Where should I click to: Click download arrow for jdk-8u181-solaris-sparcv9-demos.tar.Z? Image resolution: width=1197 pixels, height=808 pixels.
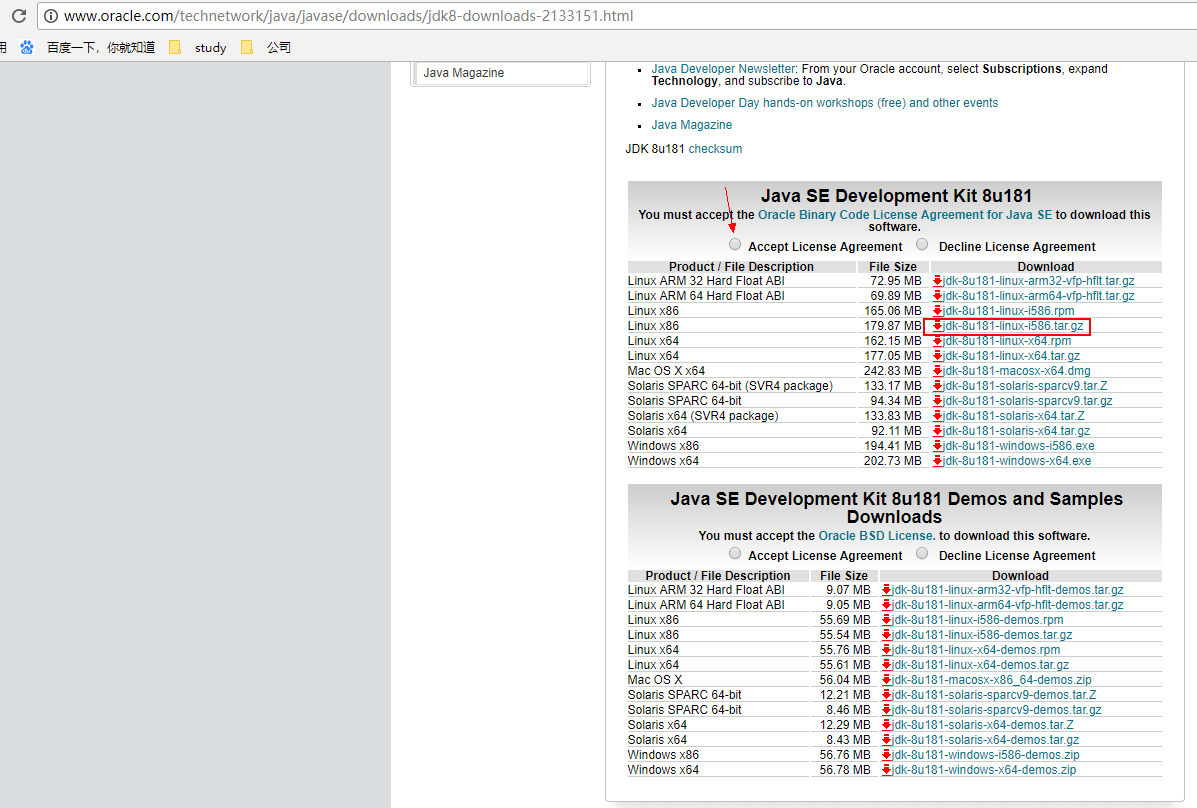point(886,695)
